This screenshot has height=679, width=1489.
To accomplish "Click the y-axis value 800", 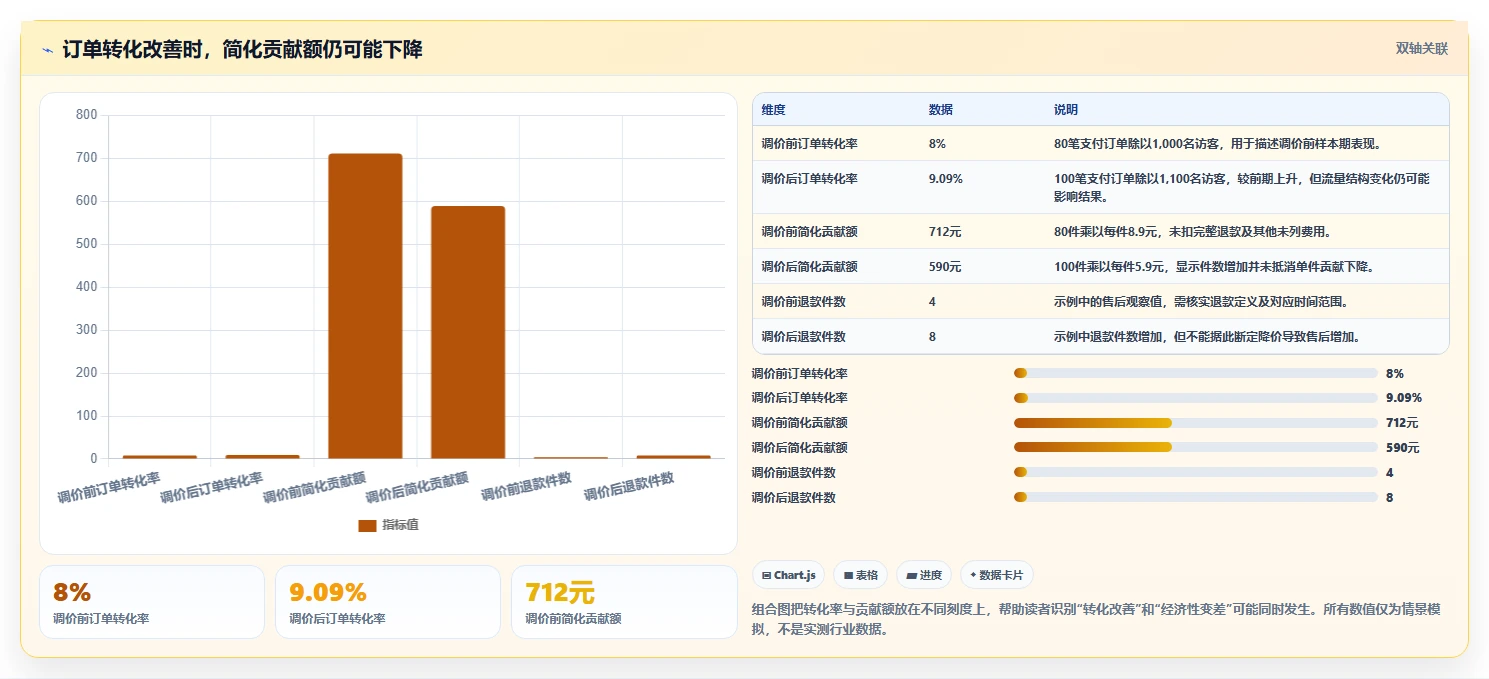I will [x=87, y=115].
